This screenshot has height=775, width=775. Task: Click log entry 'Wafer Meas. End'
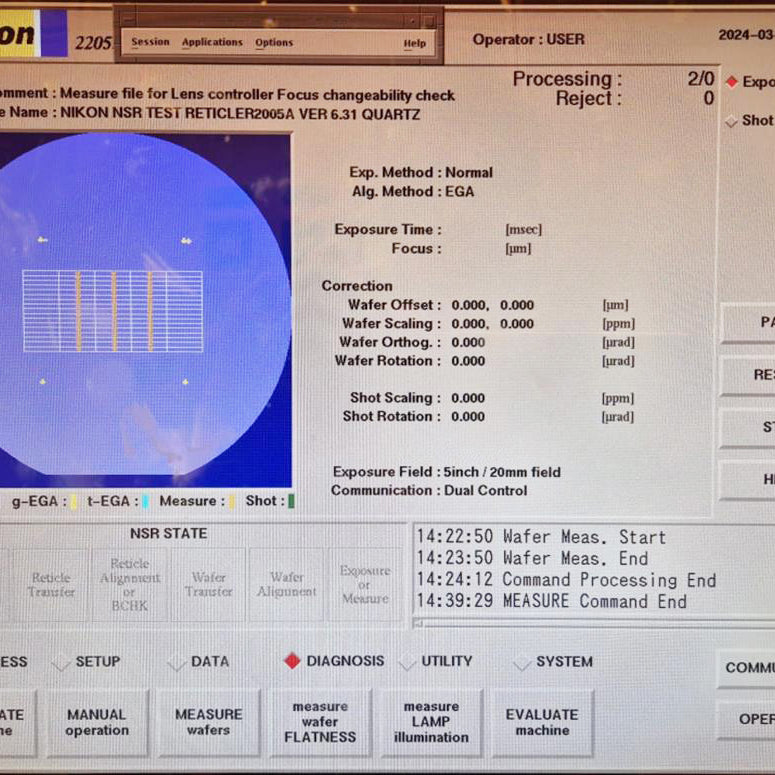(532, 558)
